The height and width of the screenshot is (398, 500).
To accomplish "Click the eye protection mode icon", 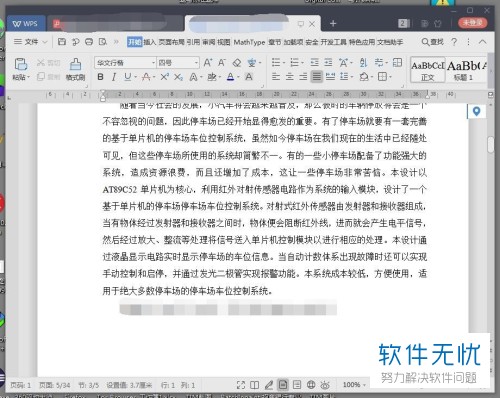I will click(325, 385).
